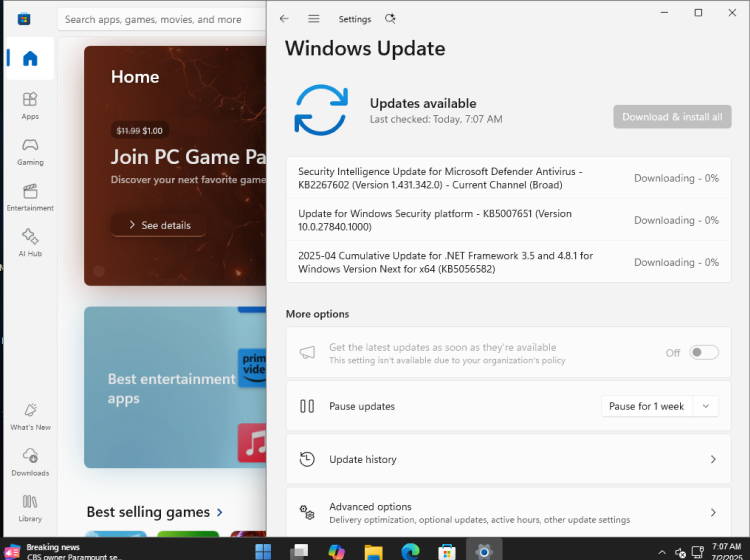This screenshot has height=560, width=750.
Task: Open Task View from taskbar
Action: (300, 551)
